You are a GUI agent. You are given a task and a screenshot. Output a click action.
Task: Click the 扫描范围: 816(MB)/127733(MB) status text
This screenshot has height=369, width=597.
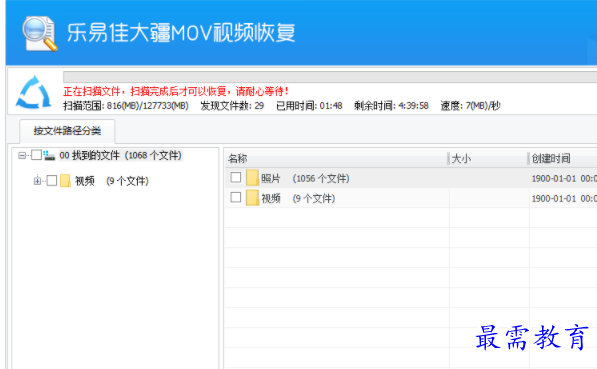click(x=126, y=105)
